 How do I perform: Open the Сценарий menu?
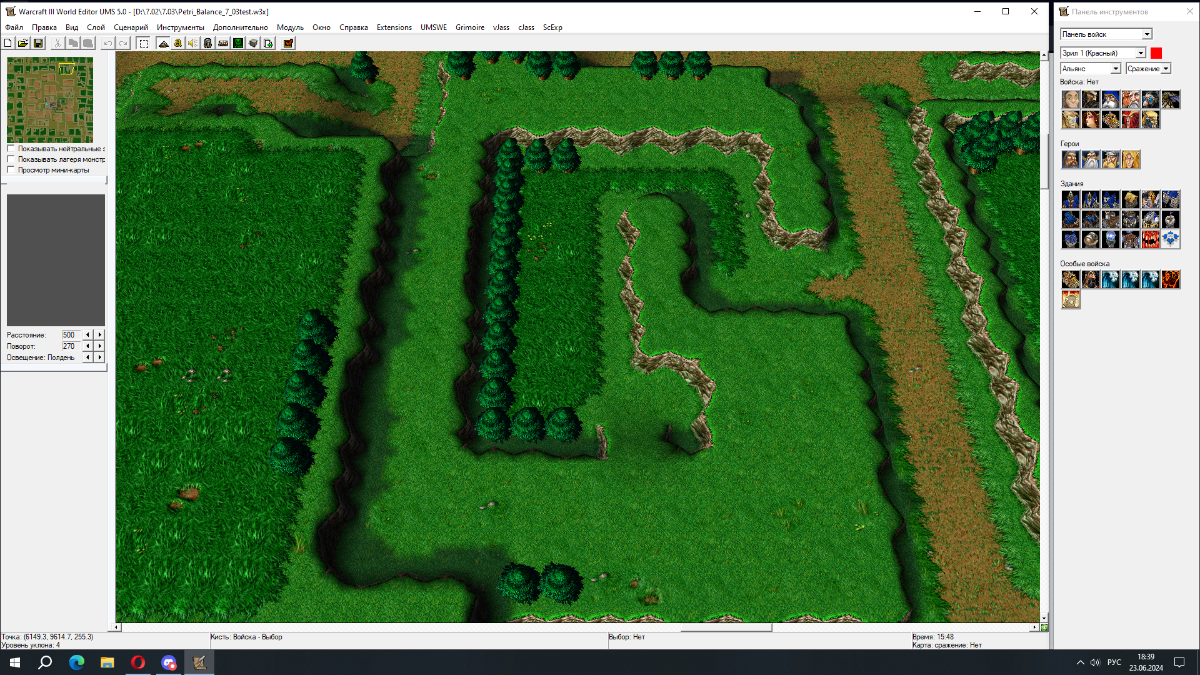click(x=131, y=27)
